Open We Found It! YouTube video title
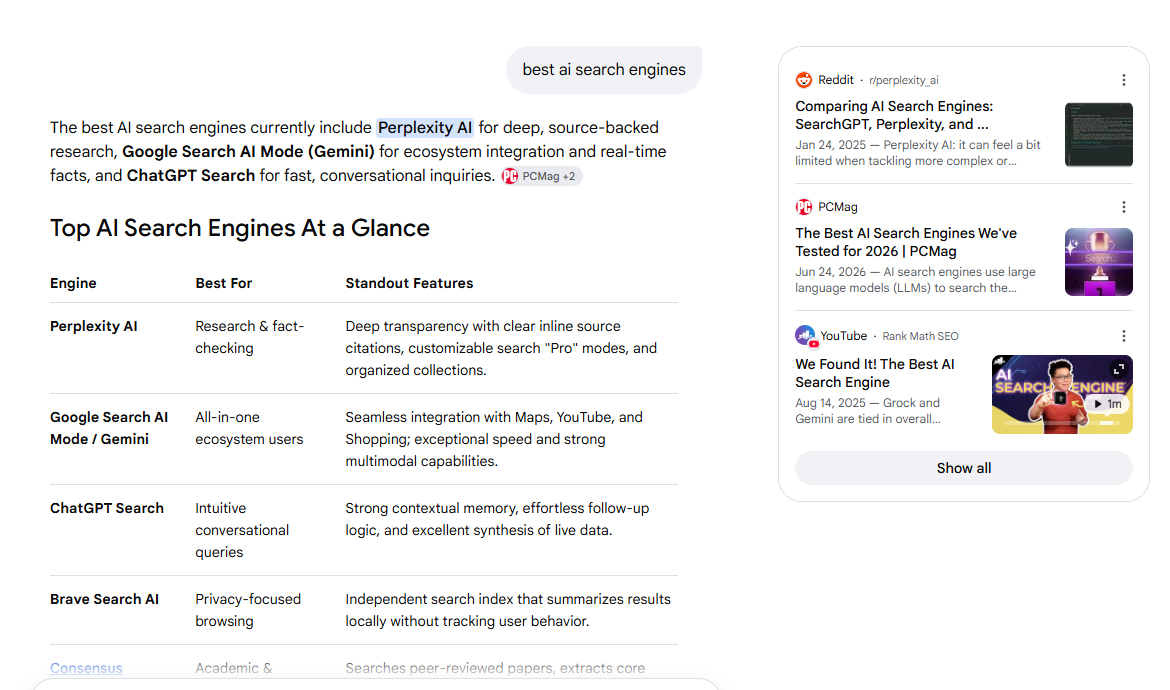The width and height of the screenshot is (1170, 690). pos(875,373)
